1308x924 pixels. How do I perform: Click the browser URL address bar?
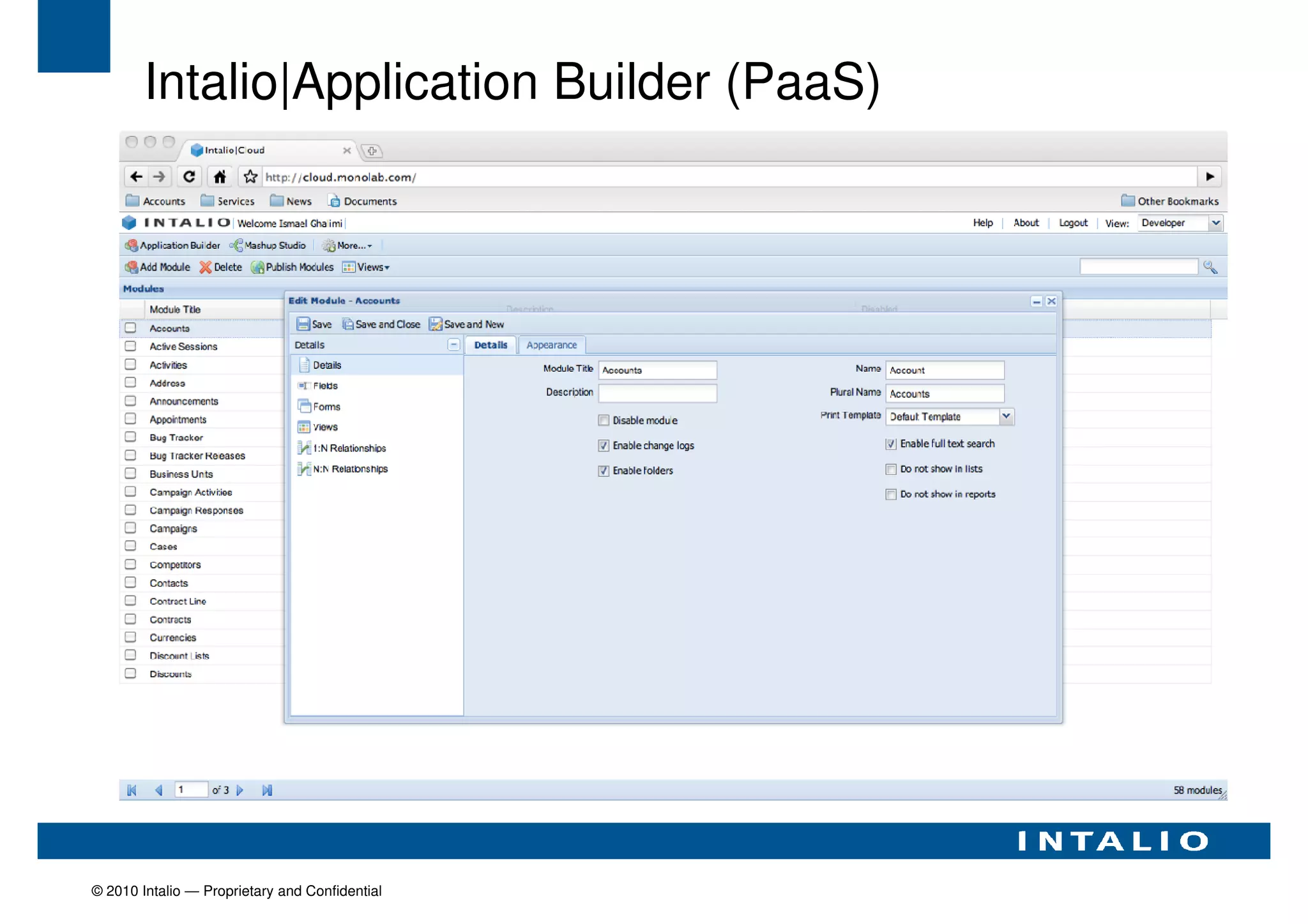click(728, 177)
